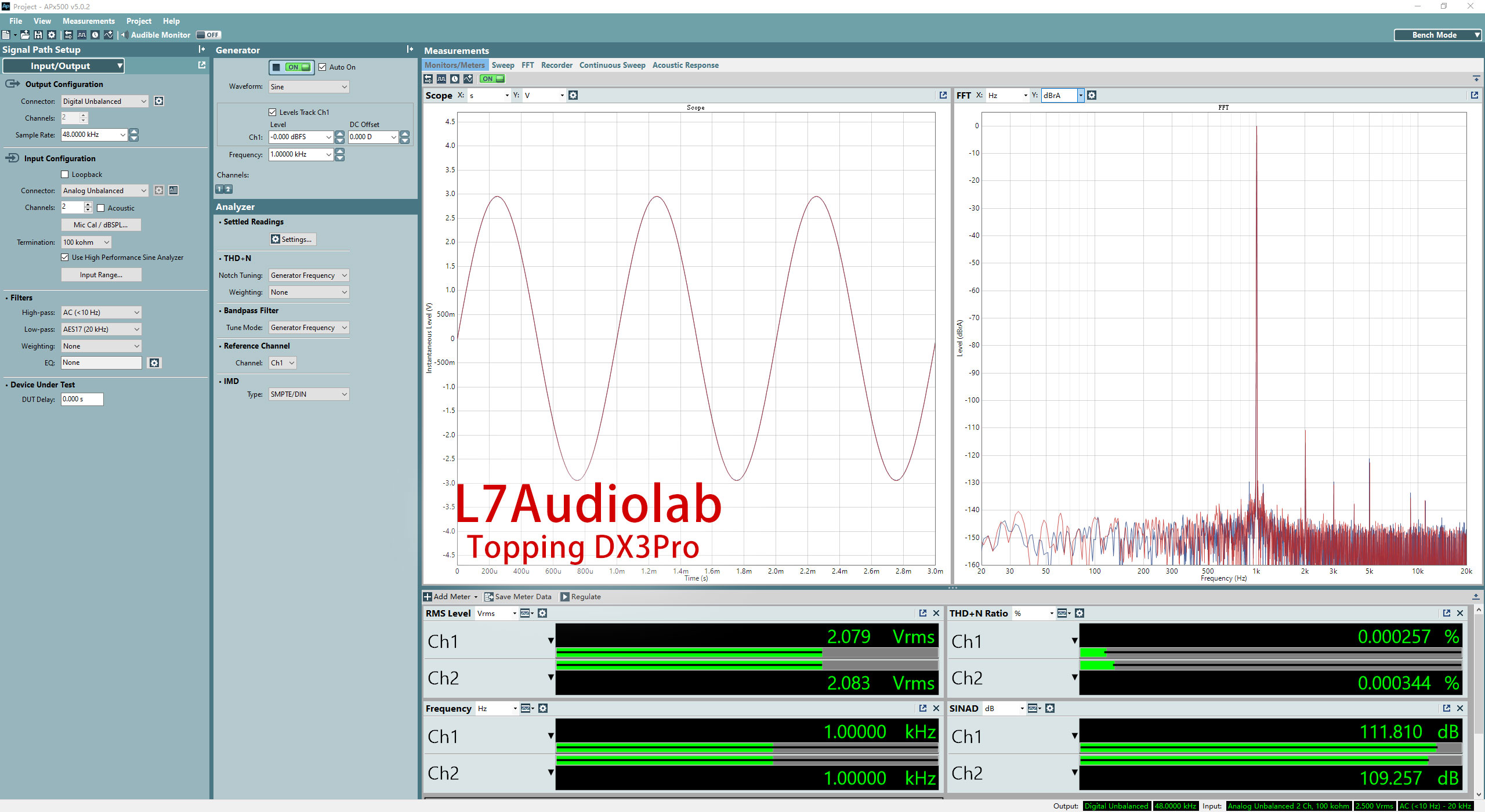The image size is (1485, 812).
Task: Open EQ settings gear icon
Action: tap(154, 362)
